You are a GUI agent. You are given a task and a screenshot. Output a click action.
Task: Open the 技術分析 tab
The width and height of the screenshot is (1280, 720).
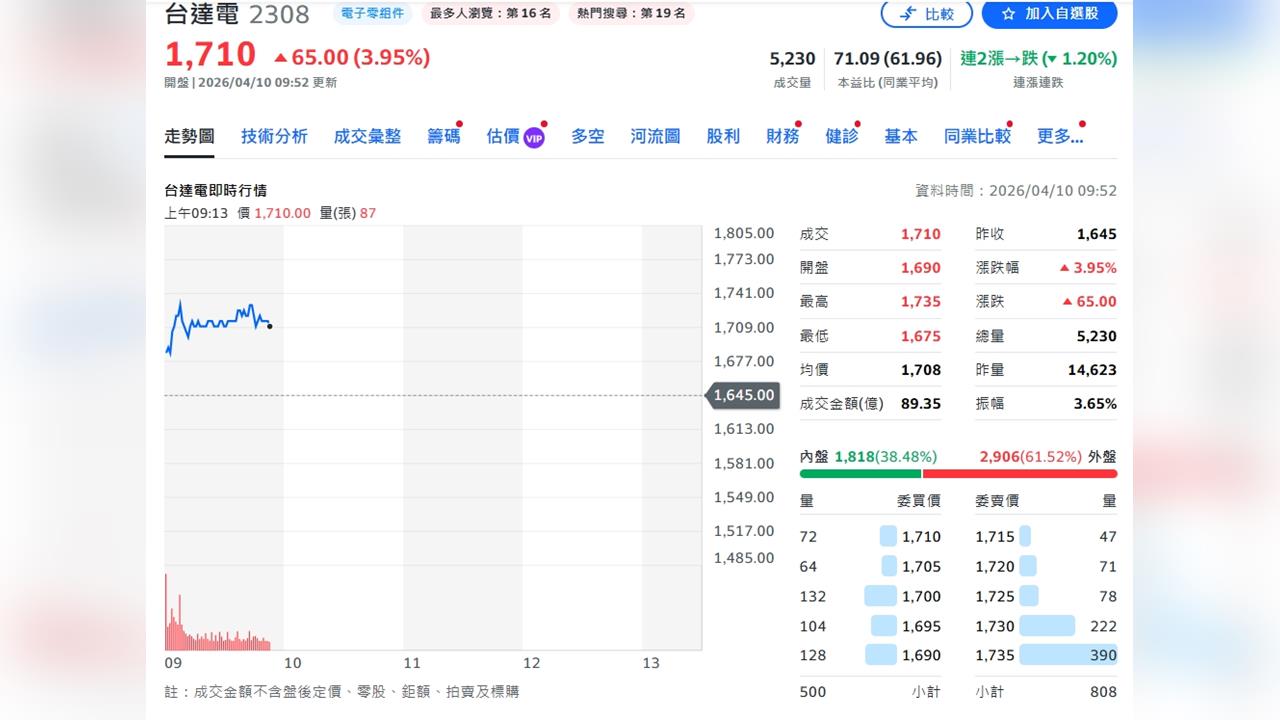[x=274, y=136]
